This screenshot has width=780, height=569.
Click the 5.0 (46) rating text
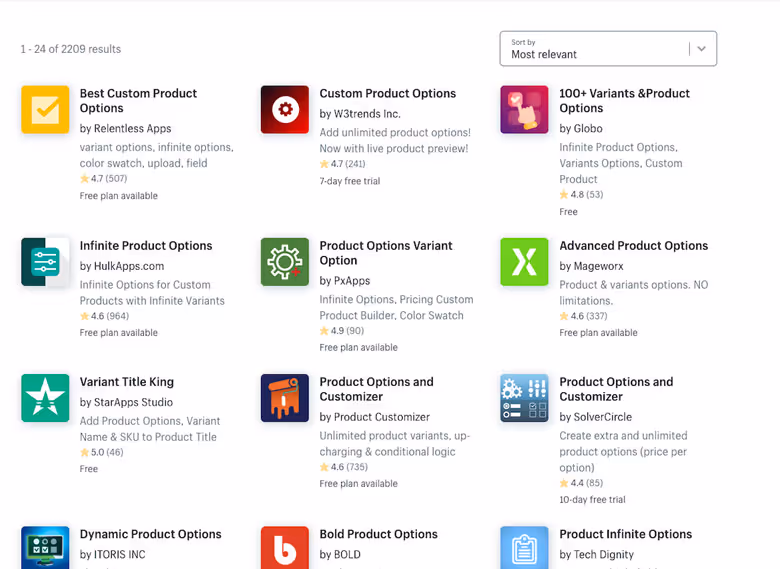(101, 452)
